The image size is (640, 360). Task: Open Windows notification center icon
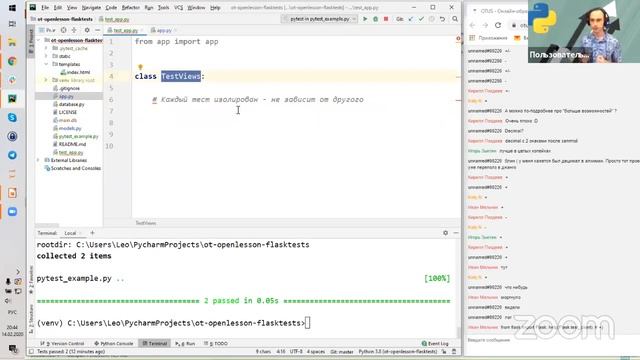[x=13, y=349]
